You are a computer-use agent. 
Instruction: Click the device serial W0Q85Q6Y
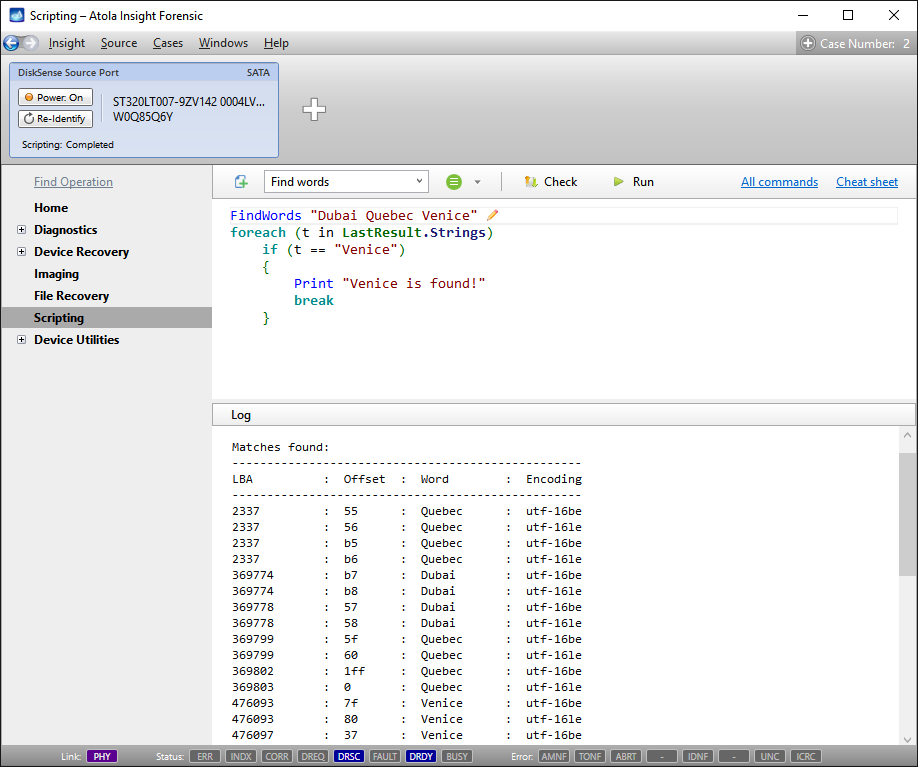[143, 117]
